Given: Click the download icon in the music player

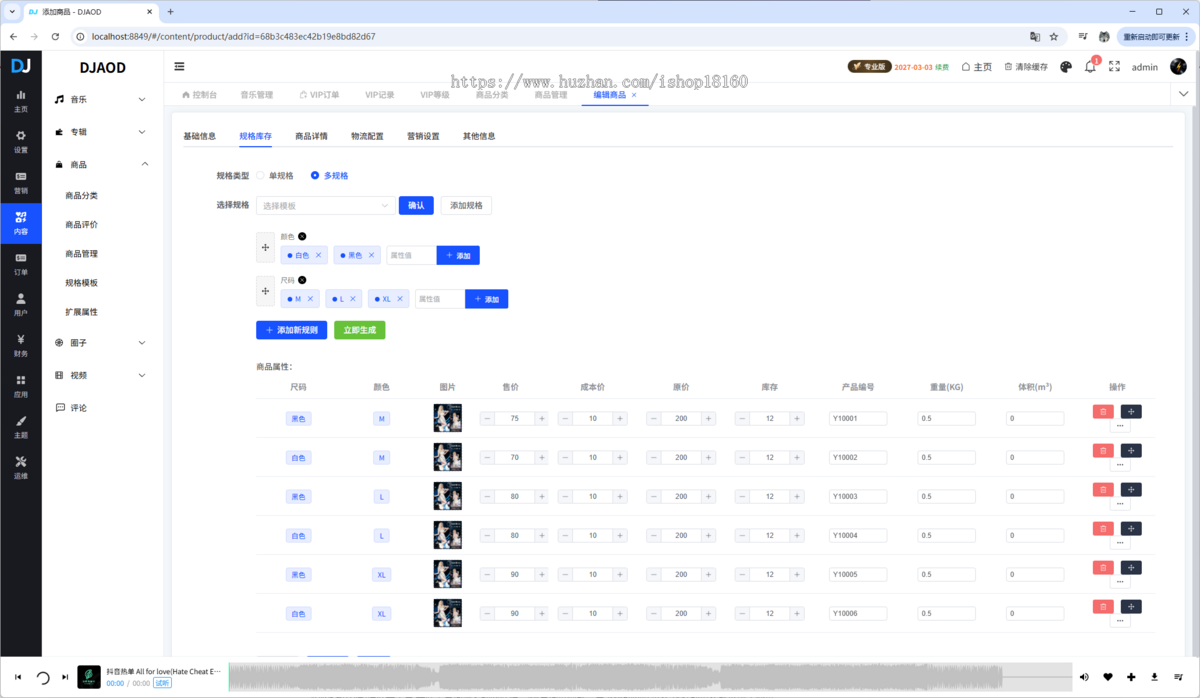Looking at the screenshot, I should 1154,677.
